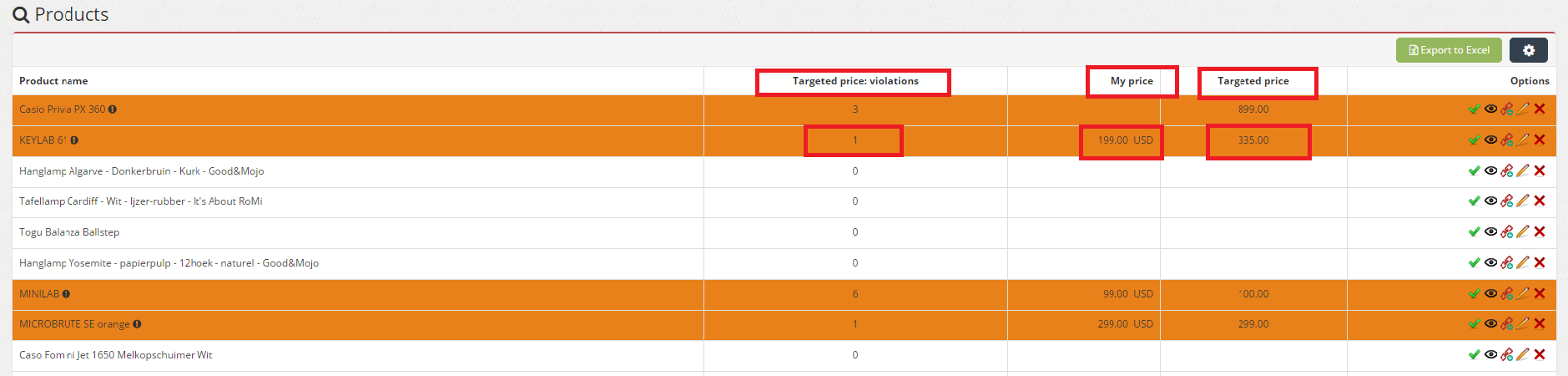Viewport: 1568px width, 376px height.
Task: Delete the KEYLAB 61 product
Action: point(1540,140)
